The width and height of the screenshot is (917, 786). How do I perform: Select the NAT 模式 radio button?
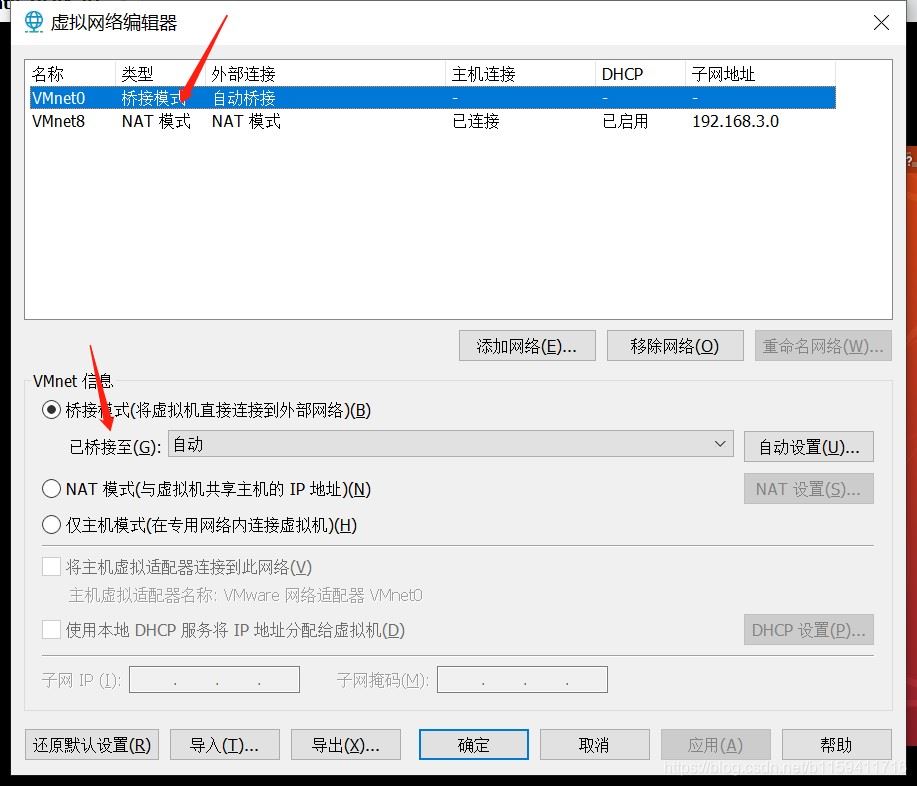pos(51,489)
